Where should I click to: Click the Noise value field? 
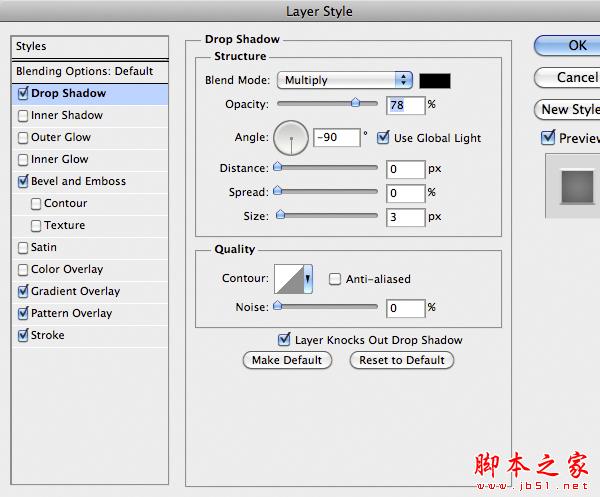[406, 308]
